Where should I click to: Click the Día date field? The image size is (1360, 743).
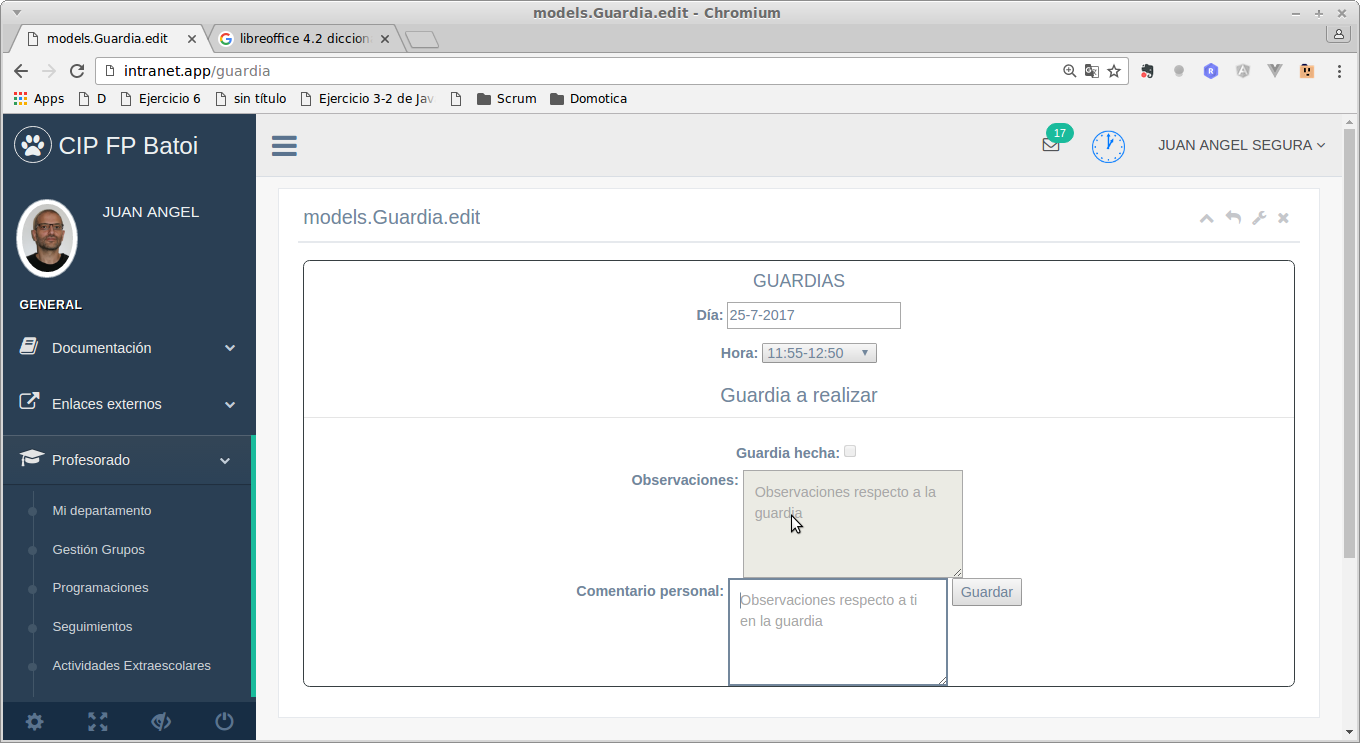pyautogui.click(x=814, y=315)
